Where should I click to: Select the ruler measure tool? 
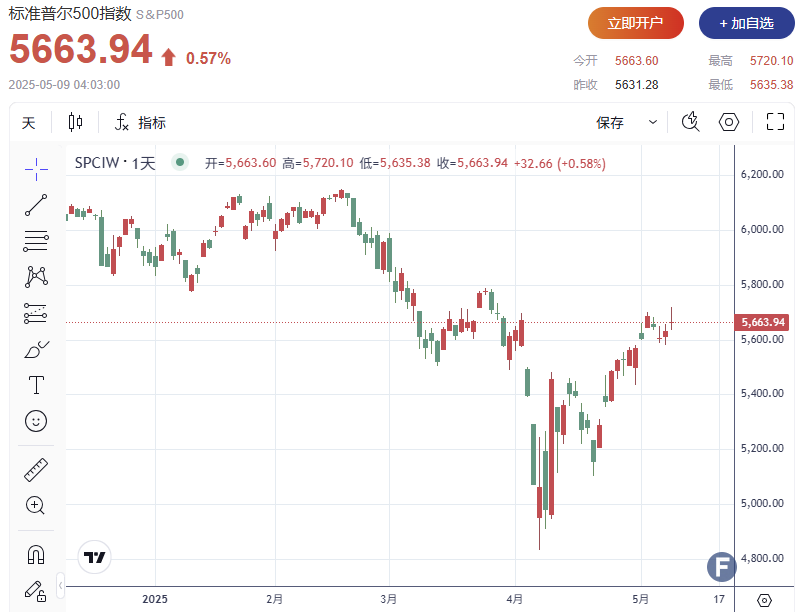point(36,469)
